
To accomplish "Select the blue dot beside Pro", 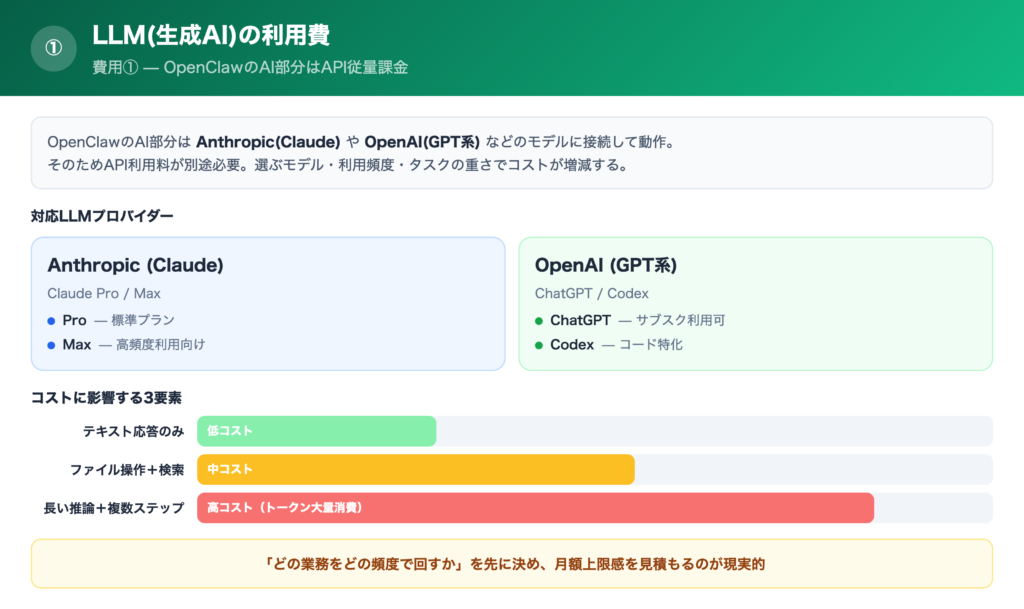I will [50, 321].
